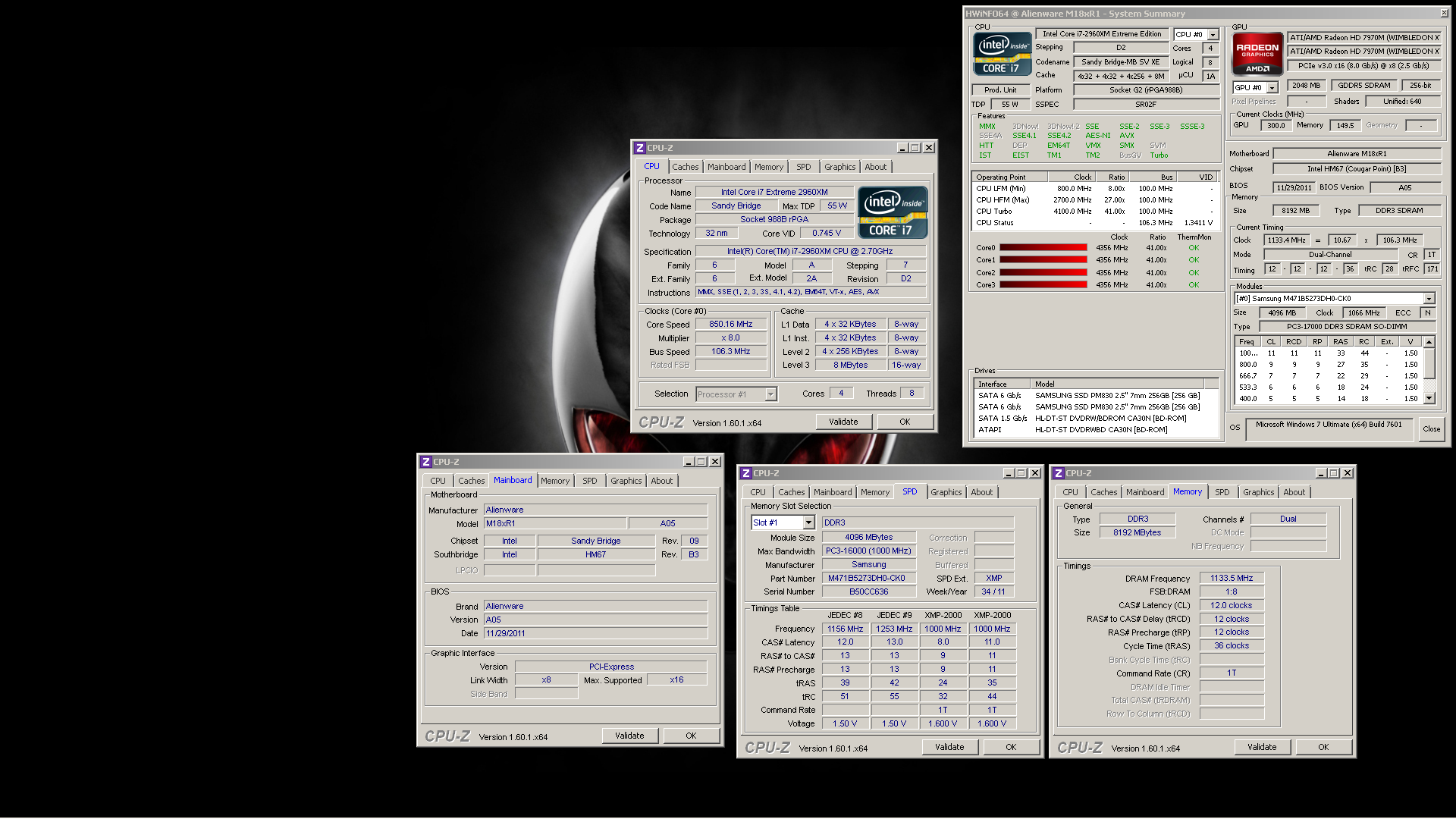Switch to Mainboard tab in CPU-Z CPU window
The image size is (1456, 819).
726,167
